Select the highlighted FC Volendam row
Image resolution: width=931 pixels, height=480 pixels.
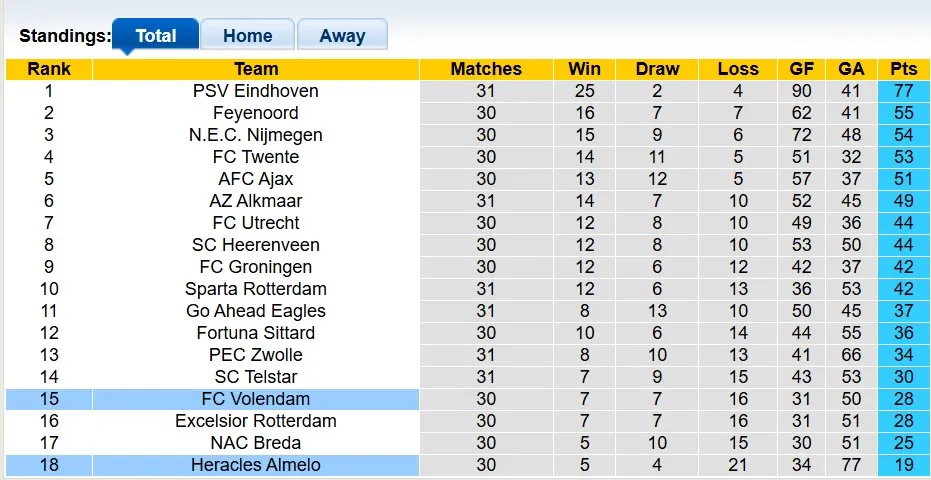coord(256,399)
